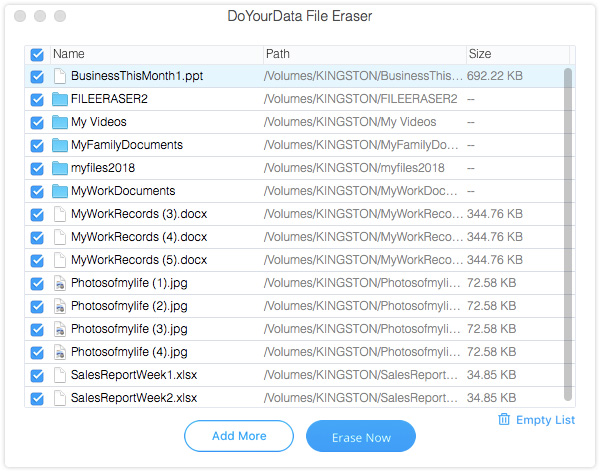Click the MyWorkRecords (4).docx file icon
Image resolution: width=600 pixels, height=472 pixels.
coord(59,237)
